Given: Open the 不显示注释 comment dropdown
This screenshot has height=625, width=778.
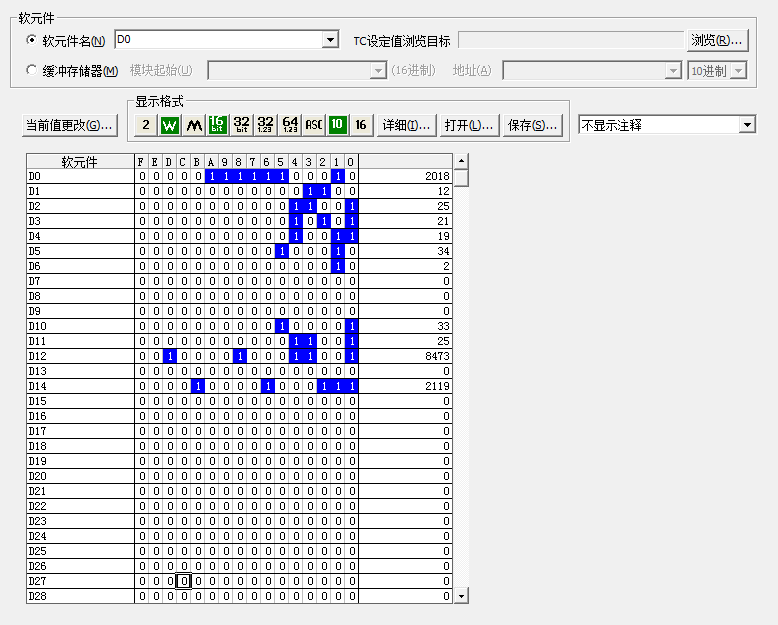Looking at the screenshot, I should [747, 125].
